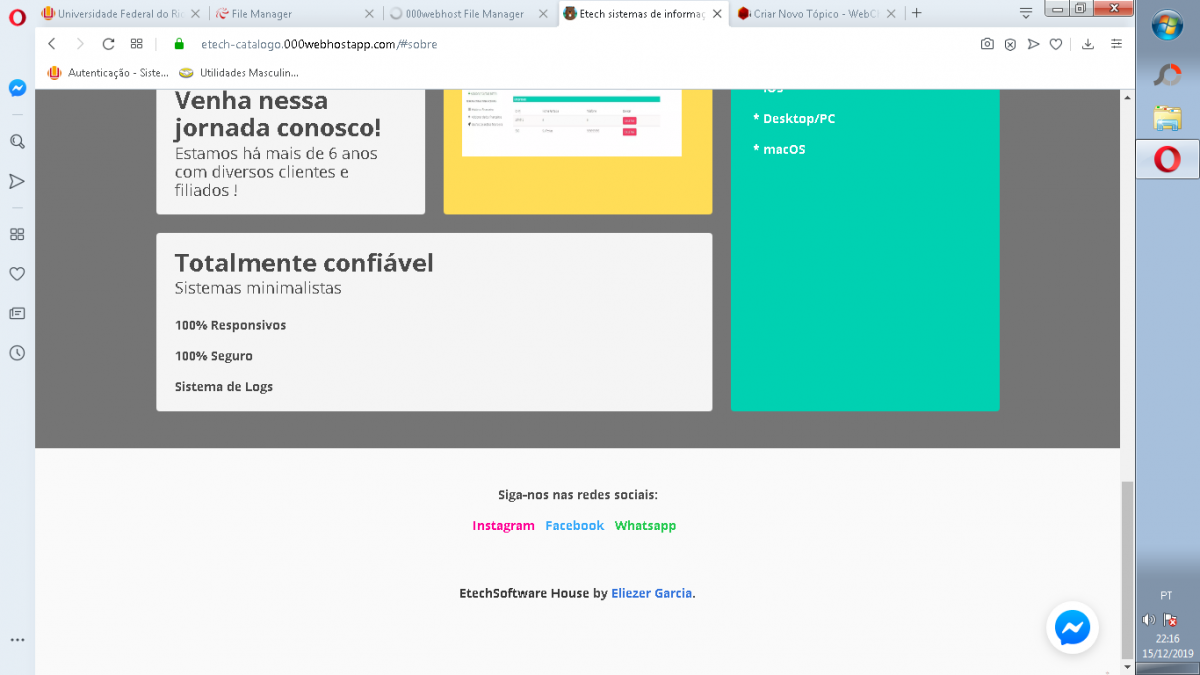This screenshot has width=1200, height=675.
Task: Follow the Instagram link
Action: (x=503, y=525)
